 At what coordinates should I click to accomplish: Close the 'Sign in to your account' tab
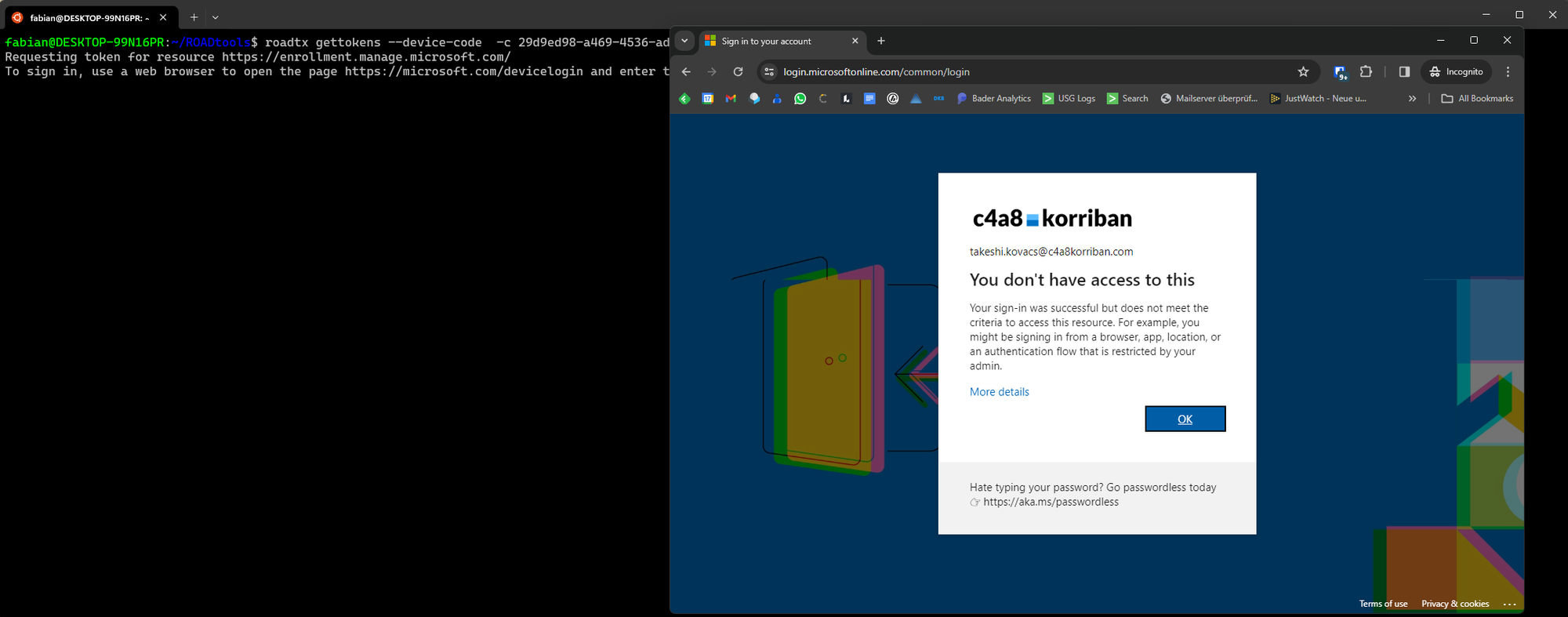[855, 41]
